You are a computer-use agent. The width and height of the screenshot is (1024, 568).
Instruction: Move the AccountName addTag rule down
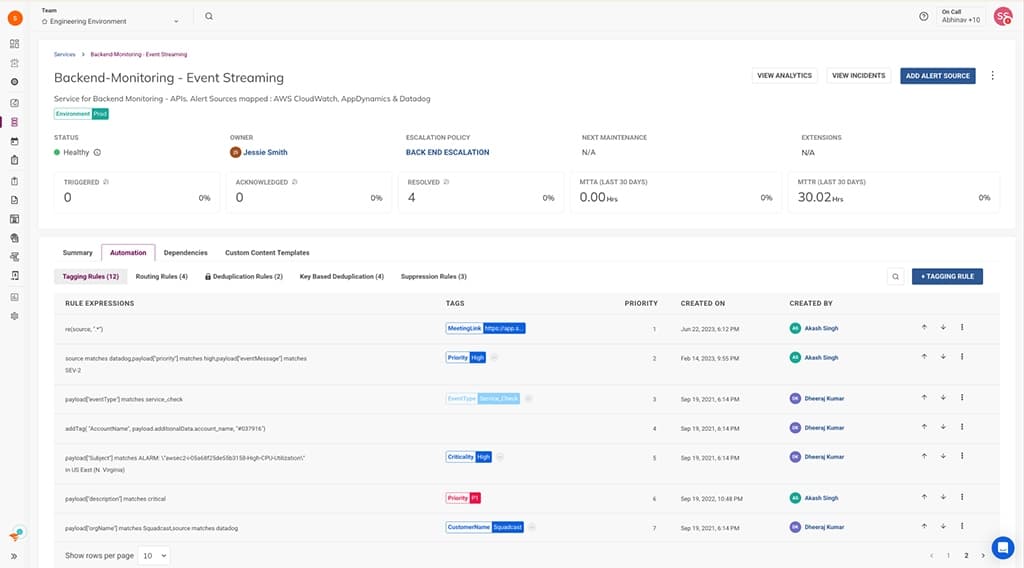point(943,427)
